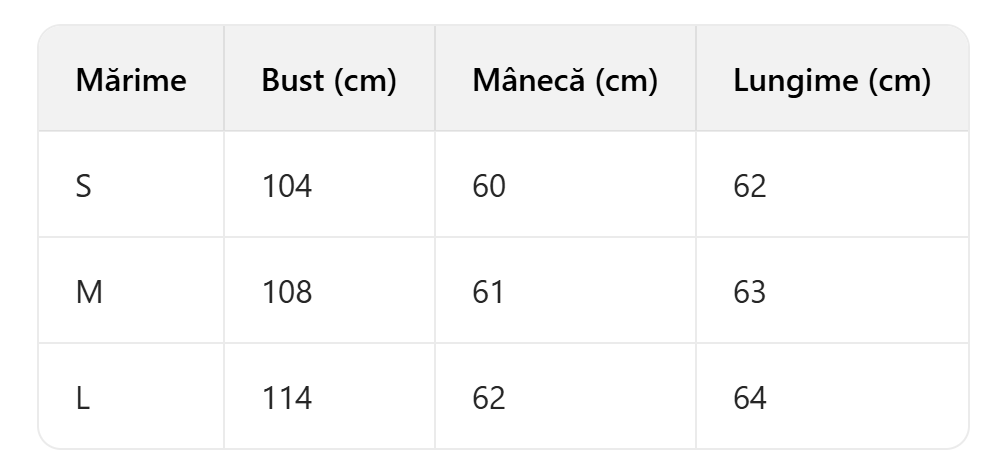Select sleeve value 60 in the S row
The image size is (1004, 474).
pos(489,186)
